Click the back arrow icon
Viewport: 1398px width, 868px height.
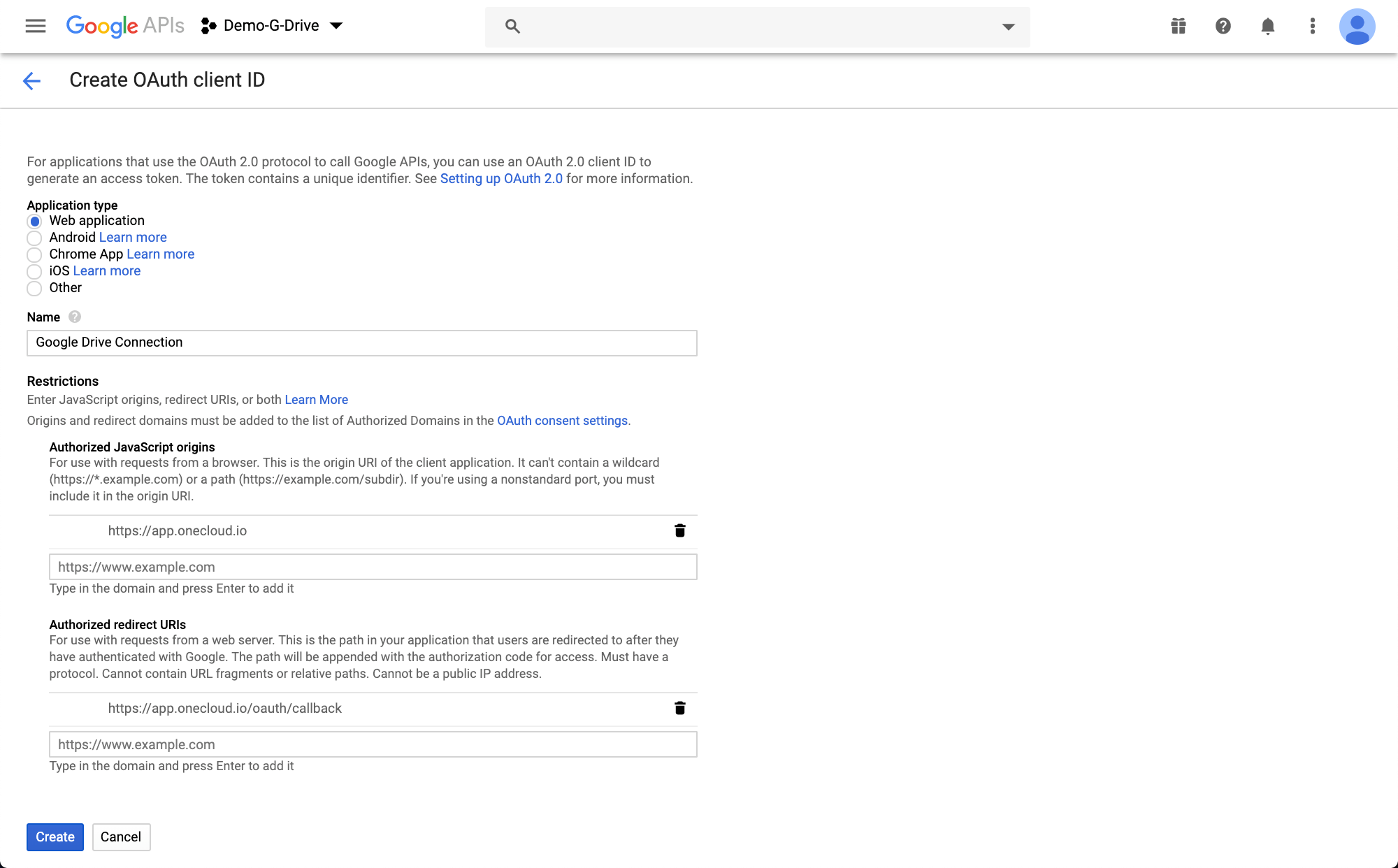pyautogui.click(x=31, y=81)
